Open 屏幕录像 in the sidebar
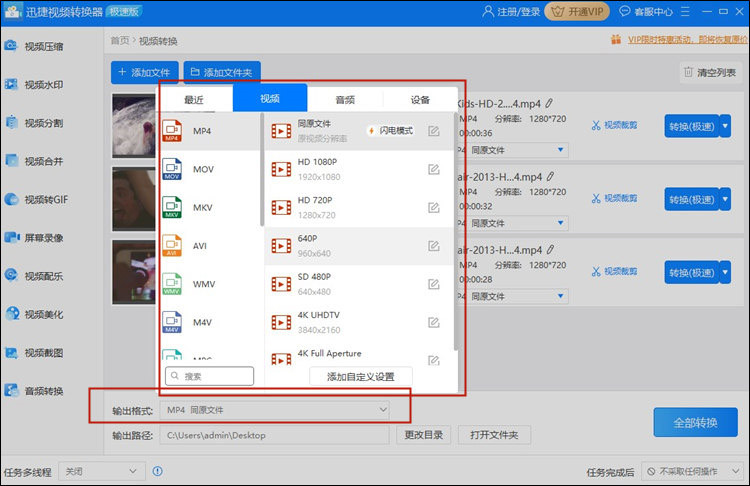750x486 pixels. [33, 238]
